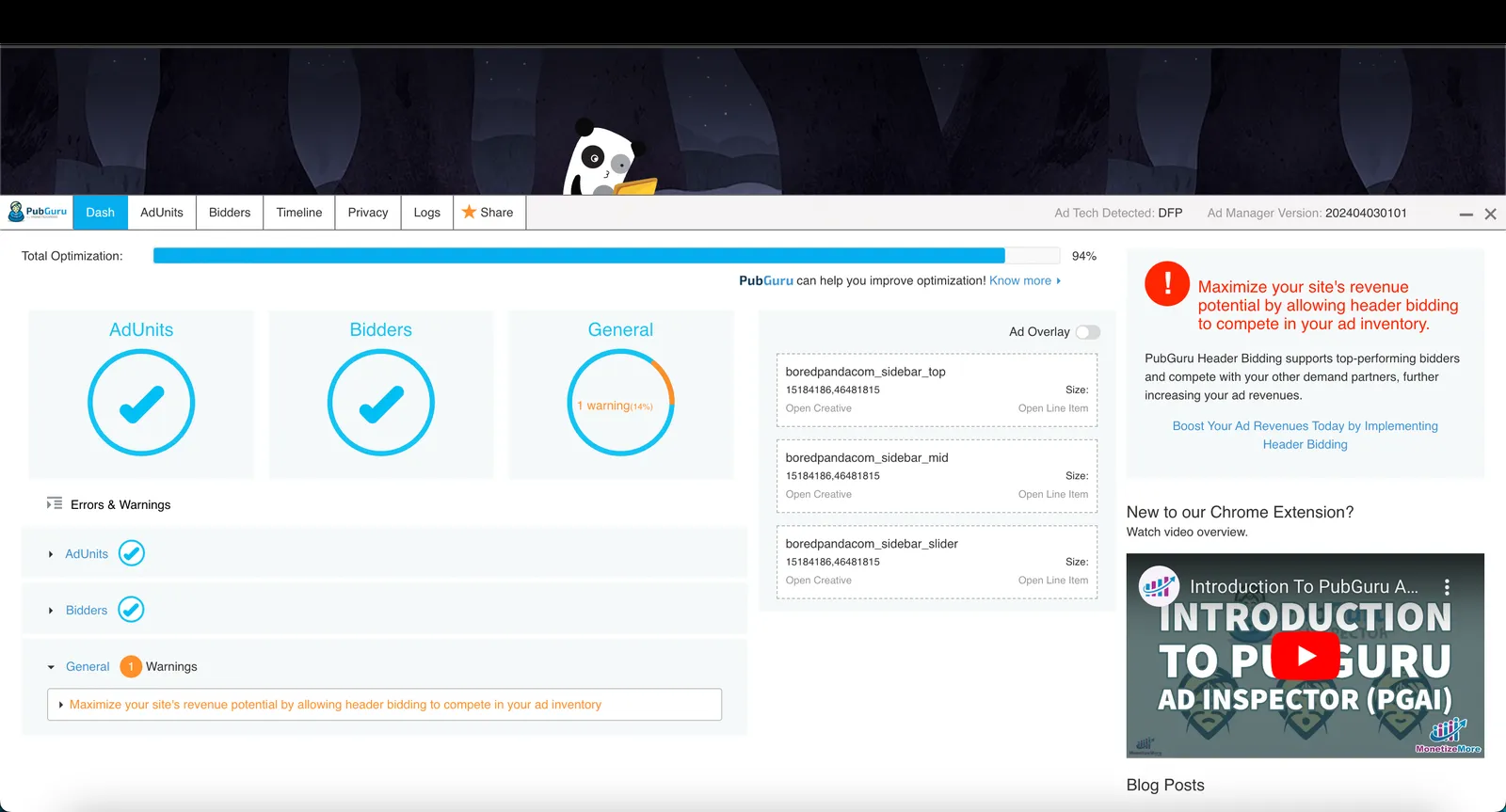The height and width of the screenshot is (812, 1506).
Task: Click the AdUnits checkmark circle in summary
Action: [x=141, y=403]
